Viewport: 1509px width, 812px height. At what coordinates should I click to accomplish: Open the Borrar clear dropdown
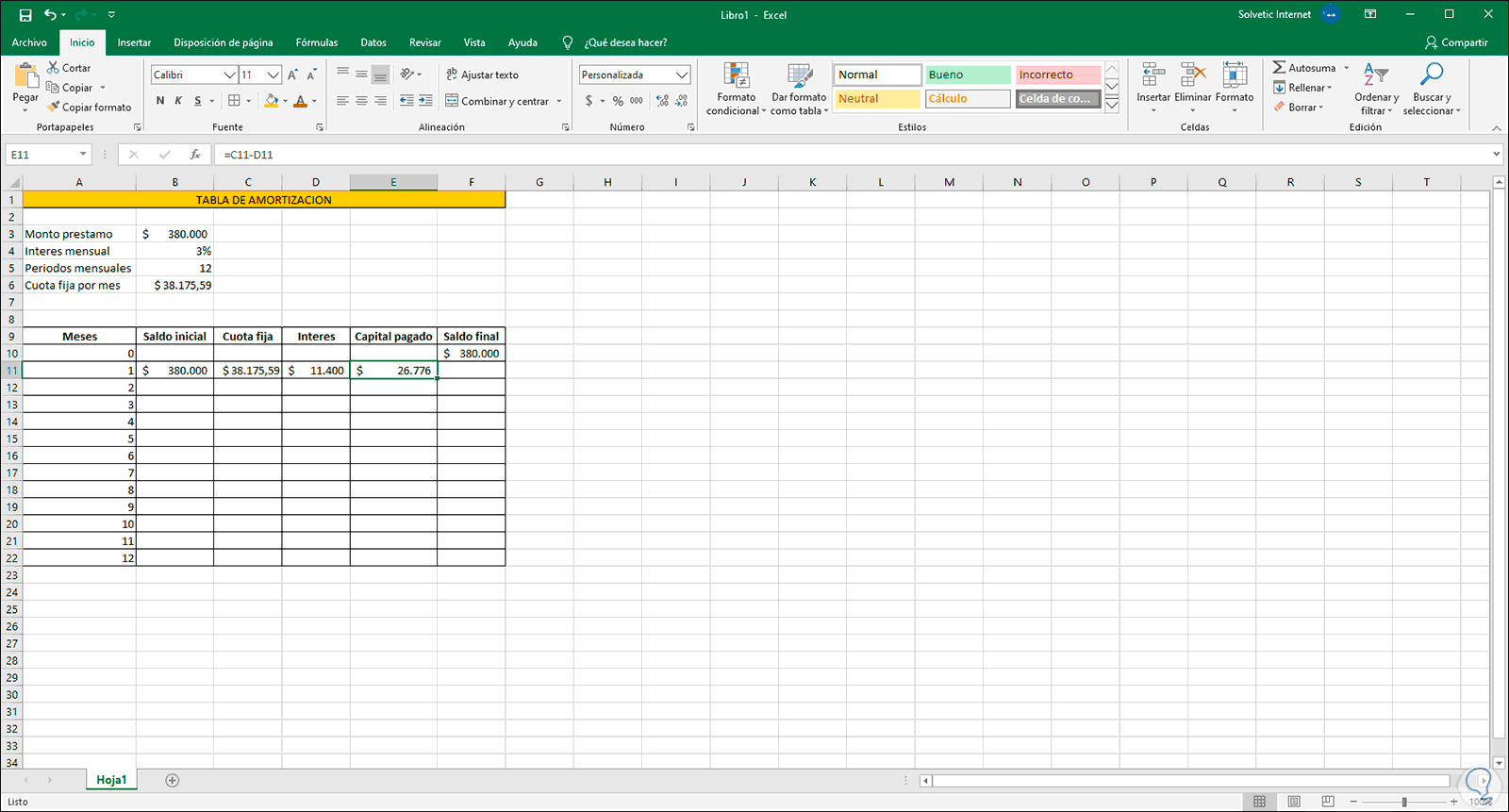[1300, 108]
